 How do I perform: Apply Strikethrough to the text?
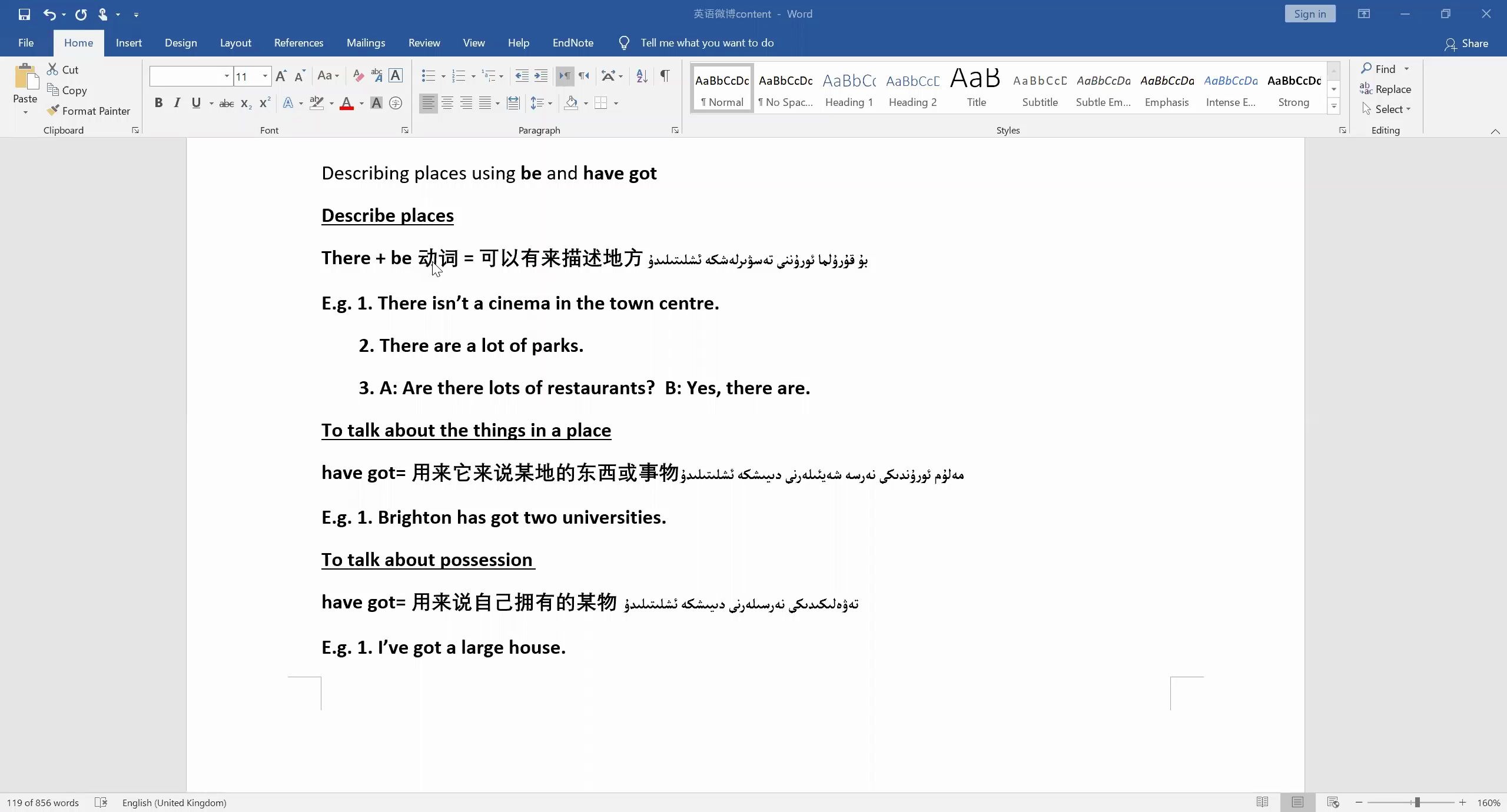(227, 104)
